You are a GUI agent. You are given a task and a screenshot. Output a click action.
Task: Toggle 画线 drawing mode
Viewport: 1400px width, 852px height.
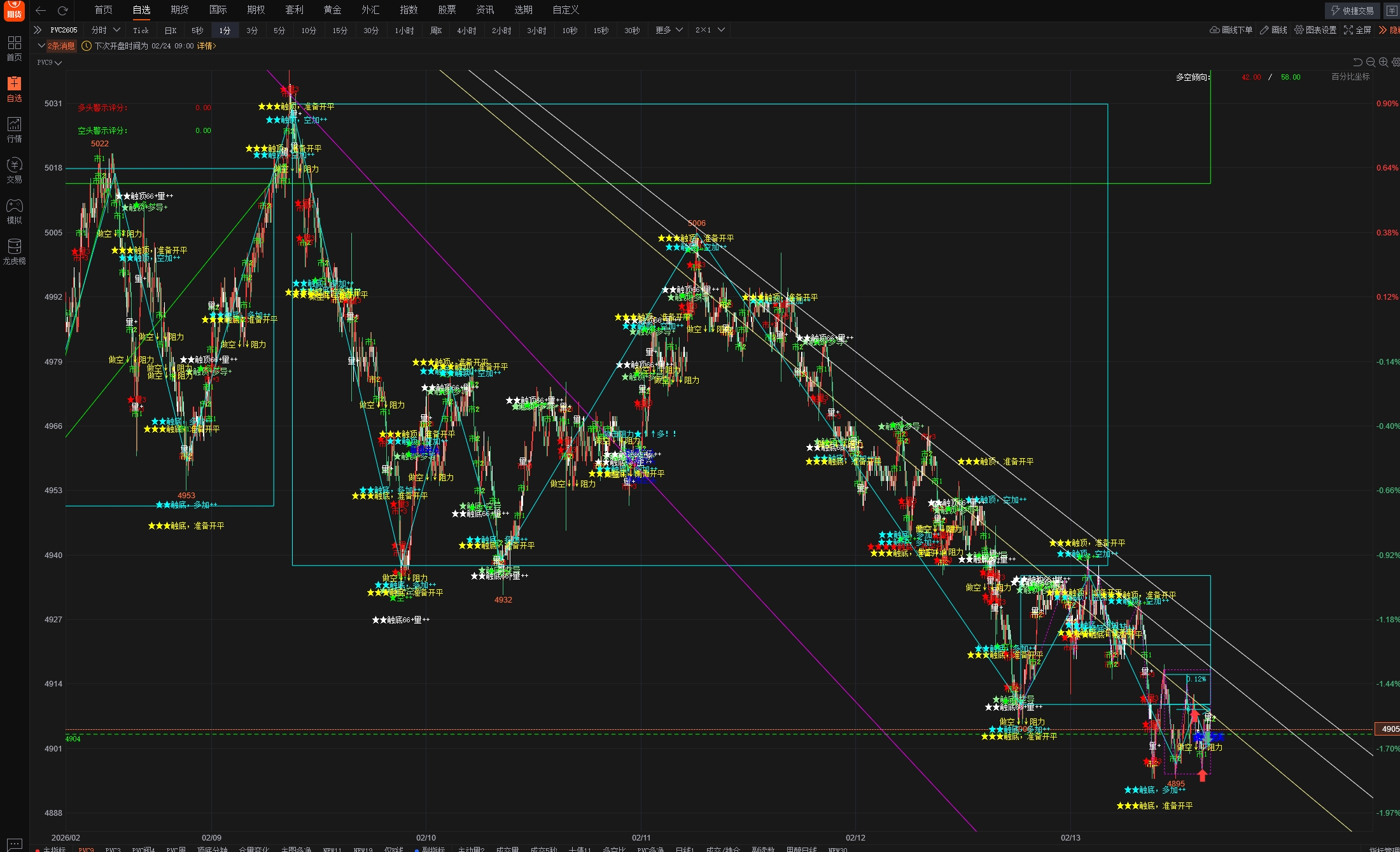[x=1273, y=30]
